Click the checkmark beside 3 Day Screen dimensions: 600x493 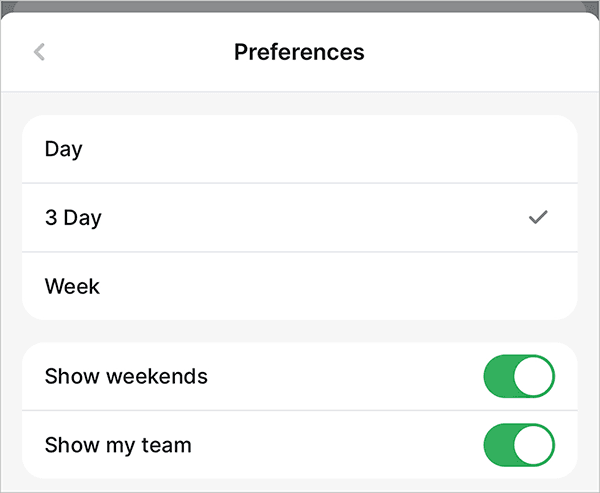(x=538, y=217)
